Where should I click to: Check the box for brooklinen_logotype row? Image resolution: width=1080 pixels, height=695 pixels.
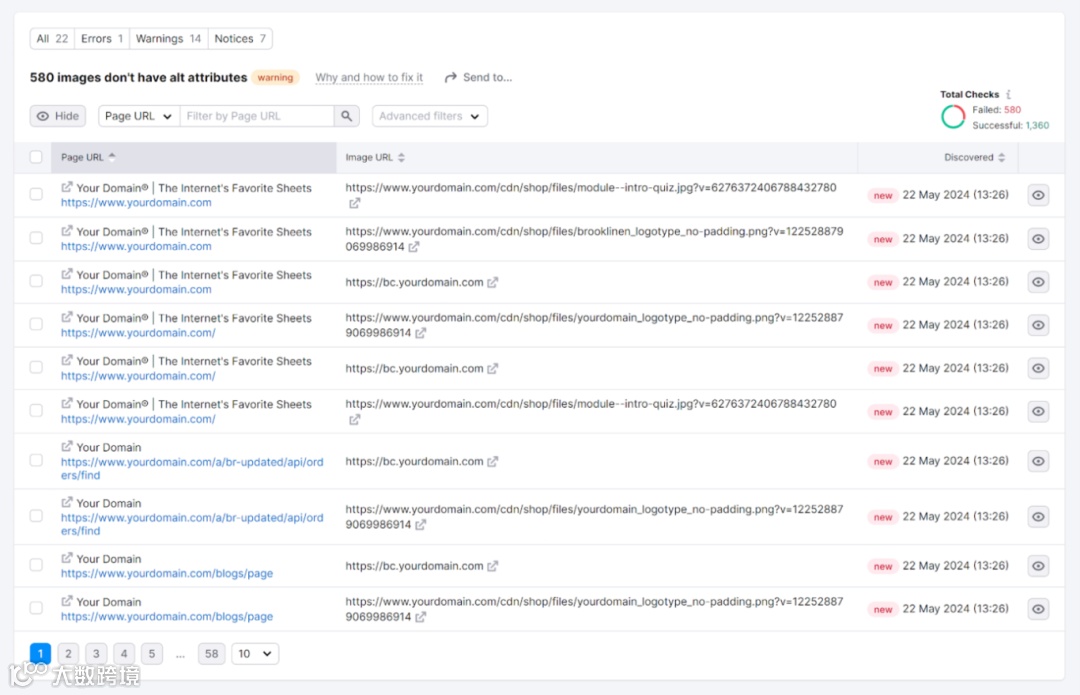tap(36, 238)
